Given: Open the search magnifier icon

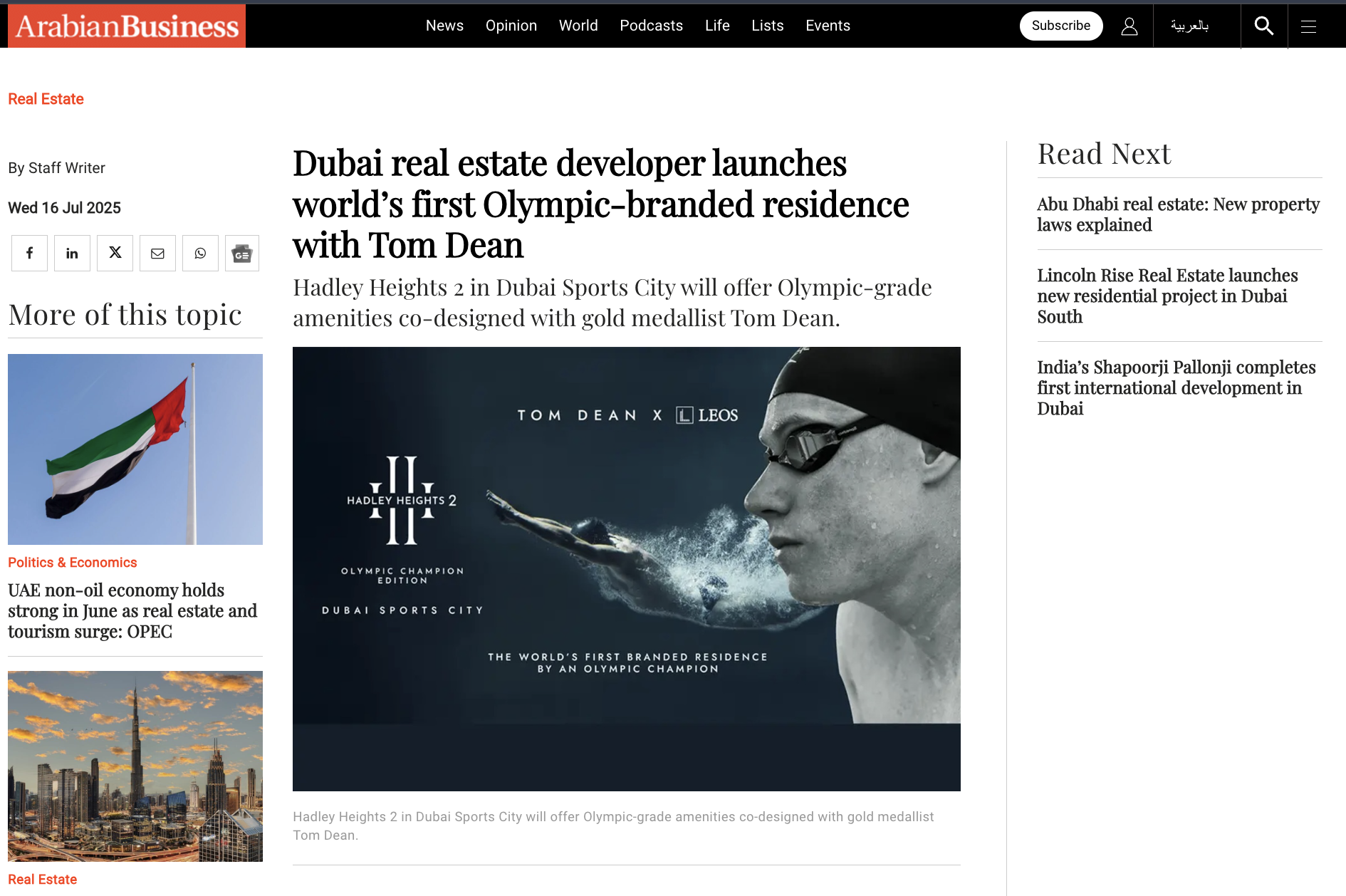Looking at the screenshot, I should click(x=1264, y=26).
